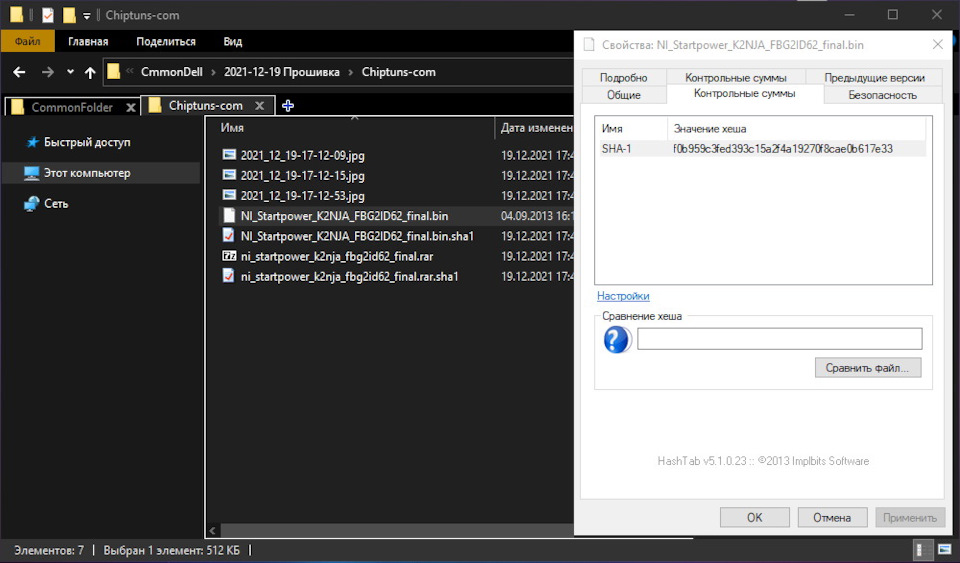Select 2021-12-19 Прошивка breadcrumb segment
The width and height of the screenshot is (960, 563).
tap(282, 72)
